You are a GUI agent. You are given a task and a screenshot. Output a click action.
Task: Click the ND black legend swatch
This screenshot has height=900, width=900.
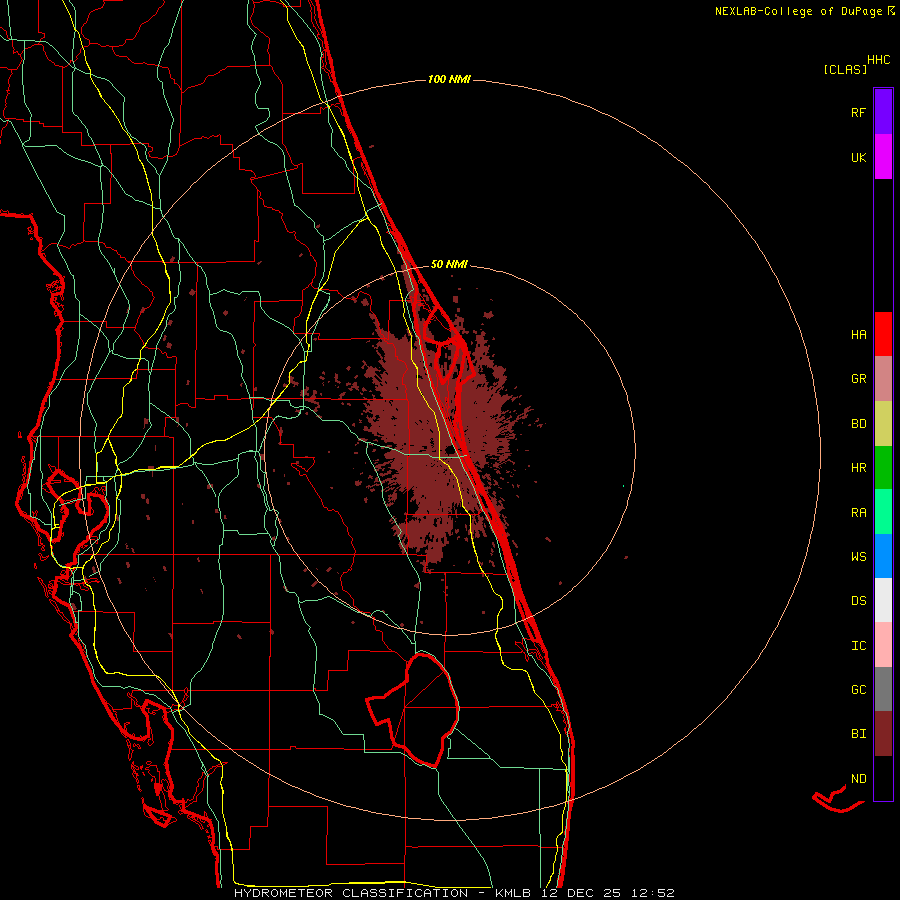(883, 778)
